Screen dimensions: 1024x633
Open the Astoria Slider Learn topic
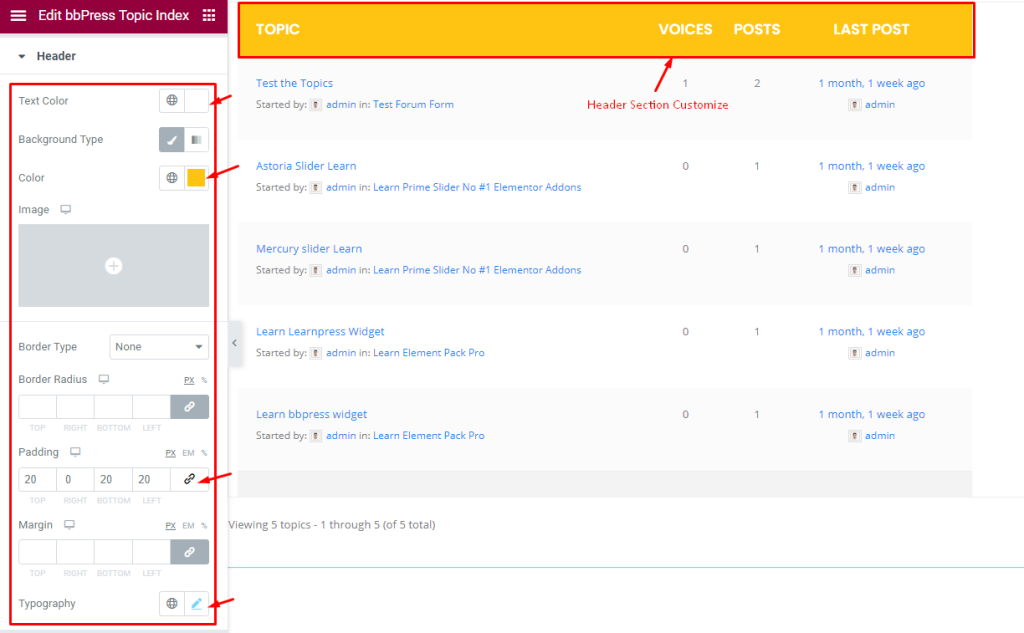coord(306,166)
